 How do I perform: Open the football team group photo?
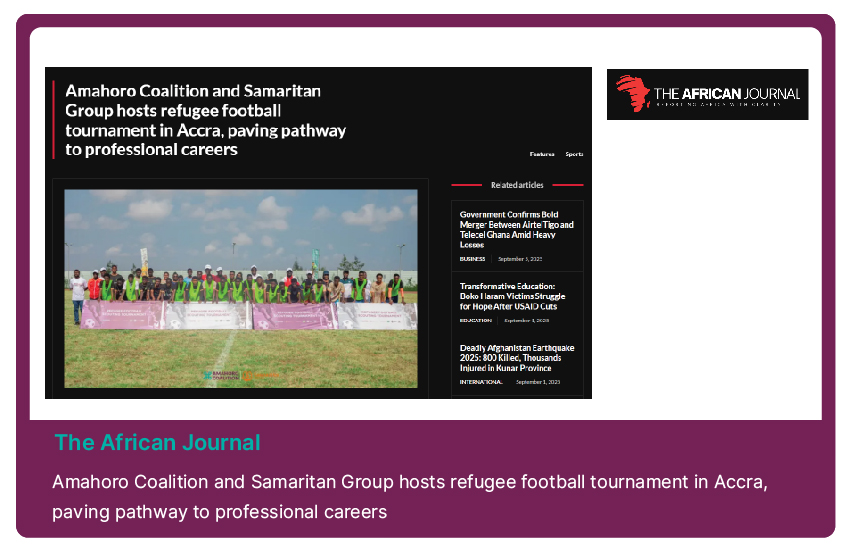click(x=241, y=288)
